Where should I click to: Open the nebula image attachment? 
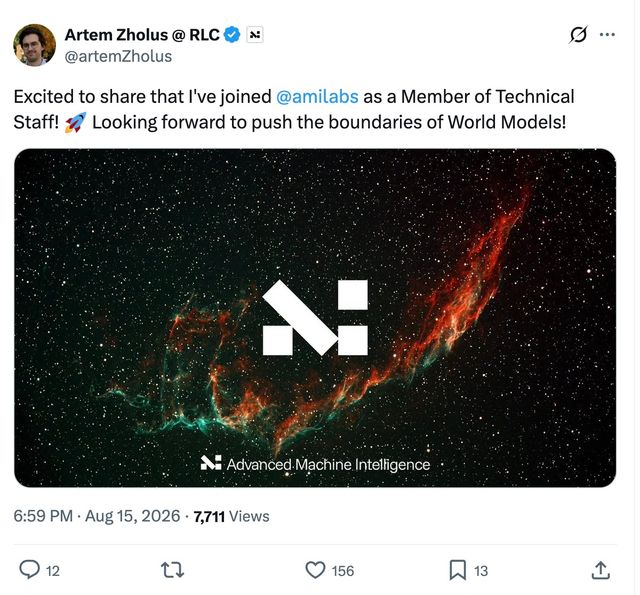click(x=315, y=318)
